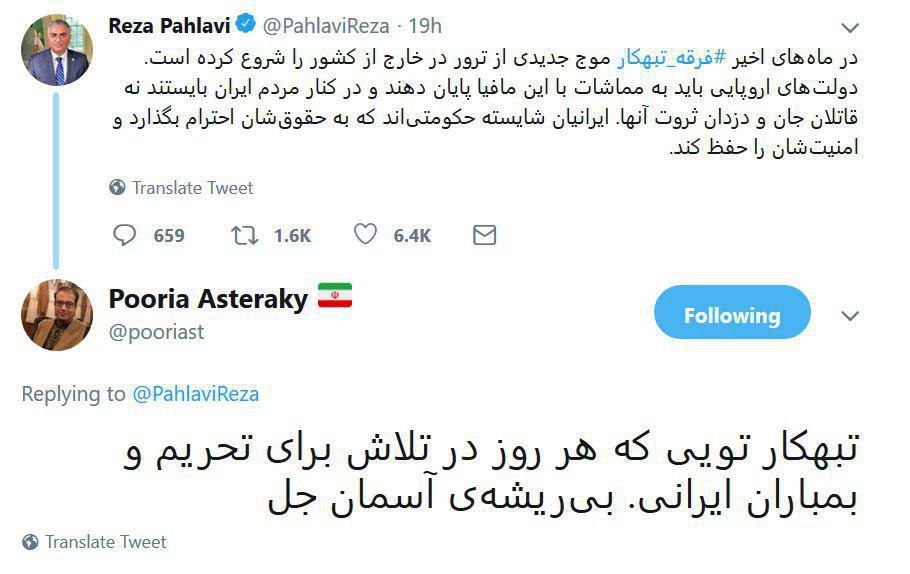Click the globe icon under Reza Pahlavi's tweet
The width and height of the screenshot is (910, 574).
tap(117, 187)
